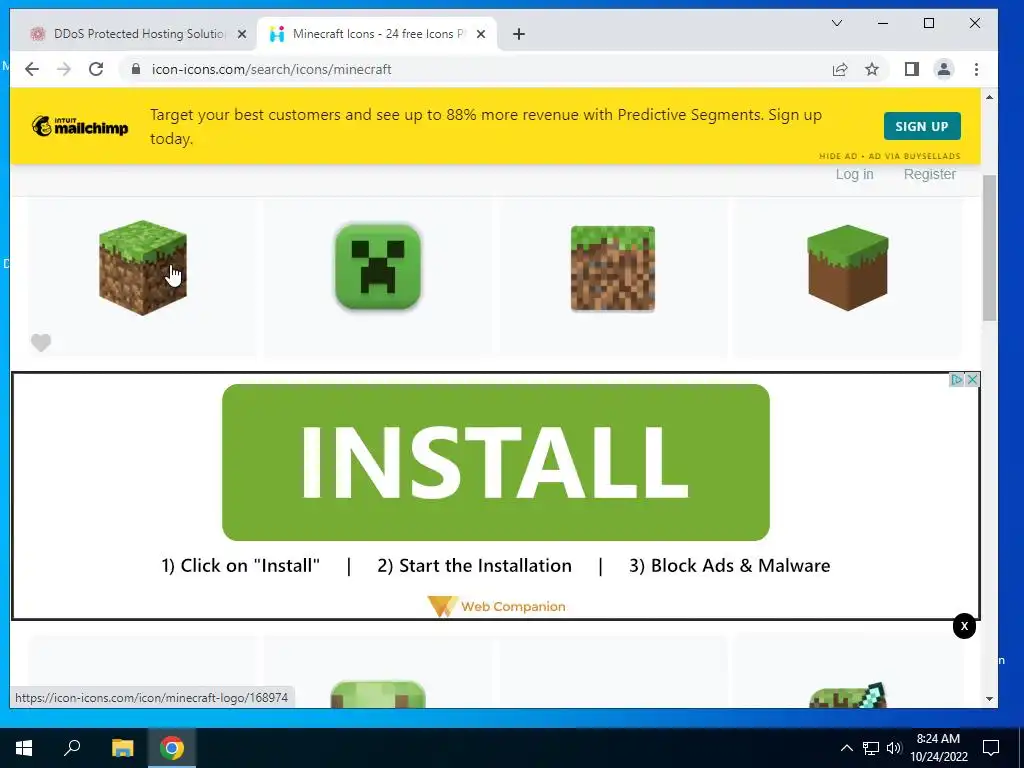Click the scrollbar down arrow
Viewport: 1024px width, 768px height.
989,699
